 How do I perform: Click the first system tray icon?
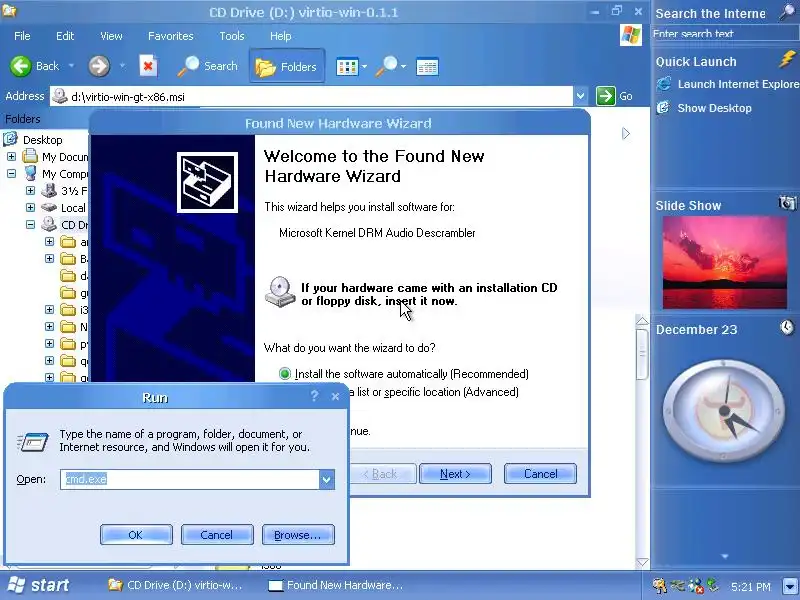[x=660, y=585]
